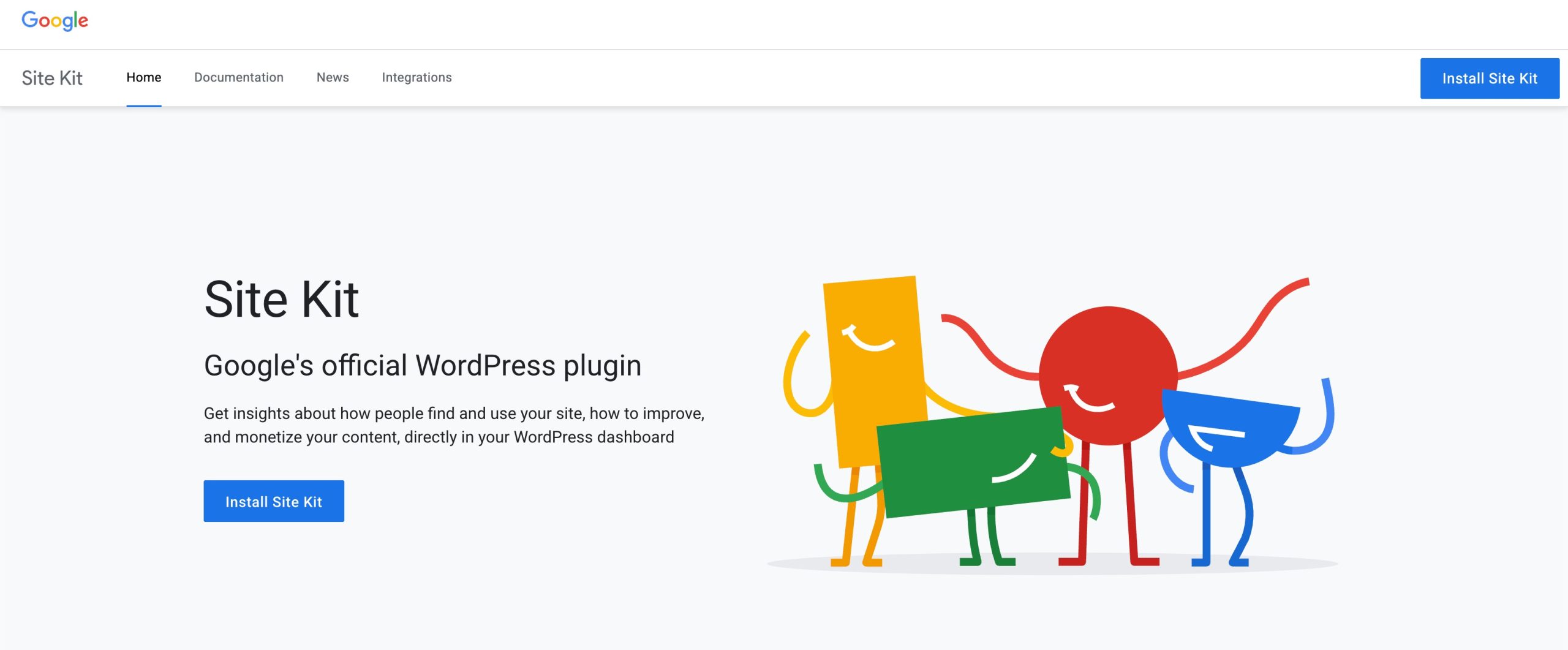The width and height of the screenshot is (1568, 650).
Task: Click the large Site Kit heading
Action: click(x=282, y=299)
